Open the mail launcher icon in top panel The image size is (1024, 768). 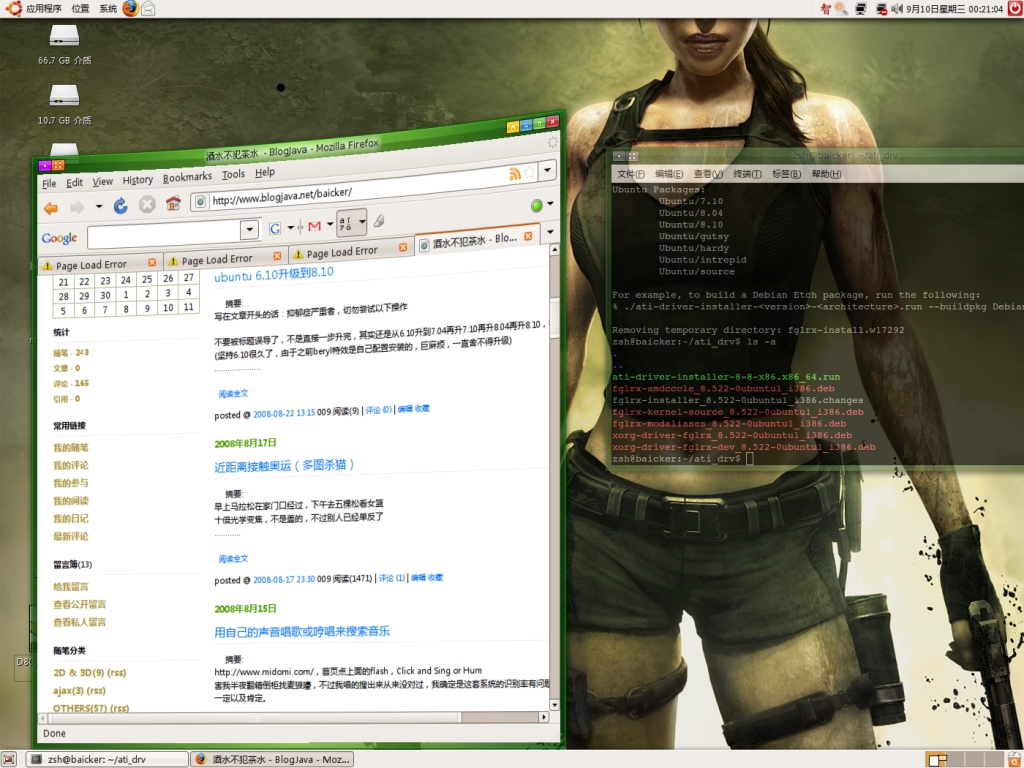click(x=148, y=8)
